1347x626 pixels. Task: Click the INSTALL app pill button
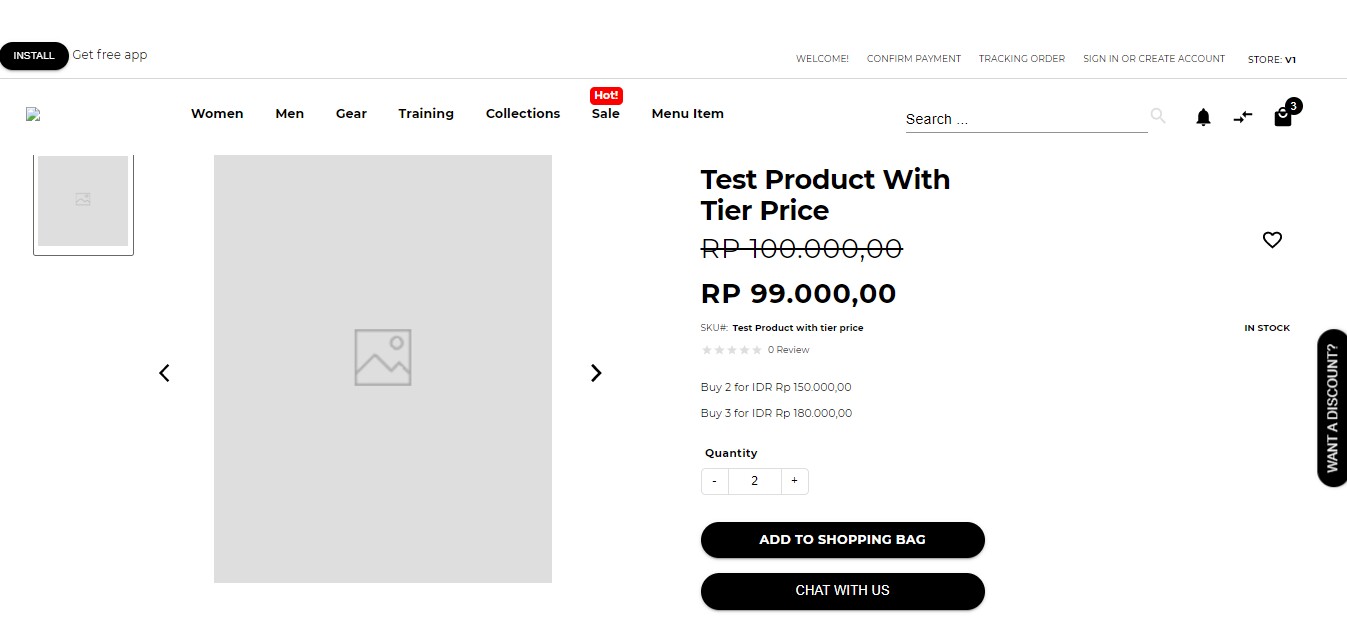click(34, 55)
